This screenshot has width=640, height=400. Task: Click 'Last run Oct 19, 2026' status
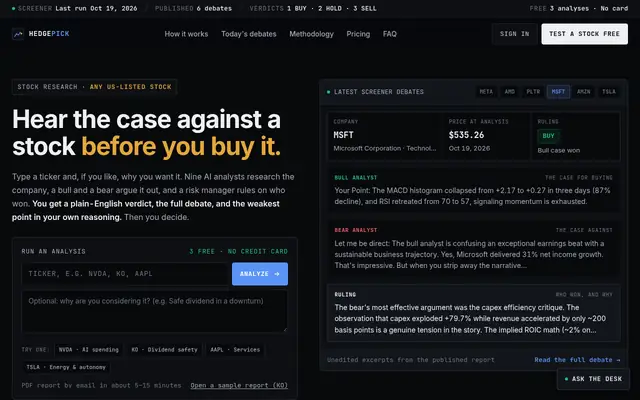coord(96,8)
